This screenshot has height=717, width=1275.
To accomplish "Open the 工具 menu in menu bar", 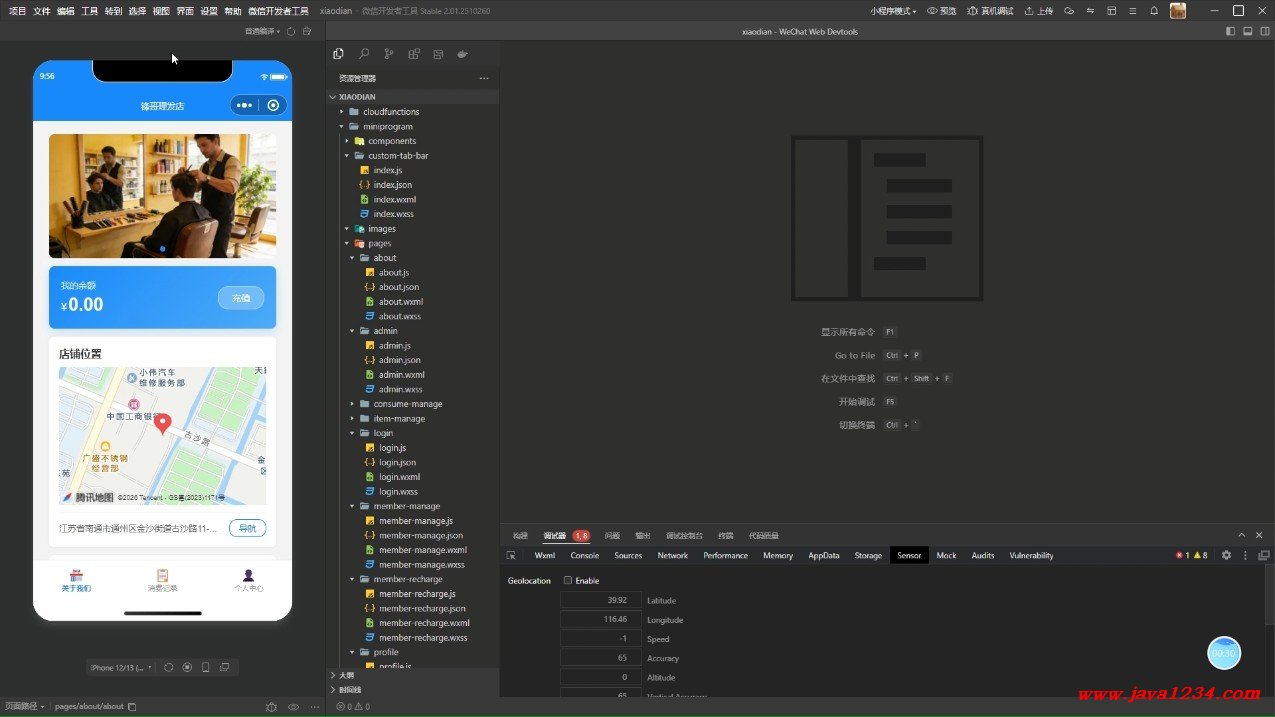I will pyautogui.click(x=89, y=11).
